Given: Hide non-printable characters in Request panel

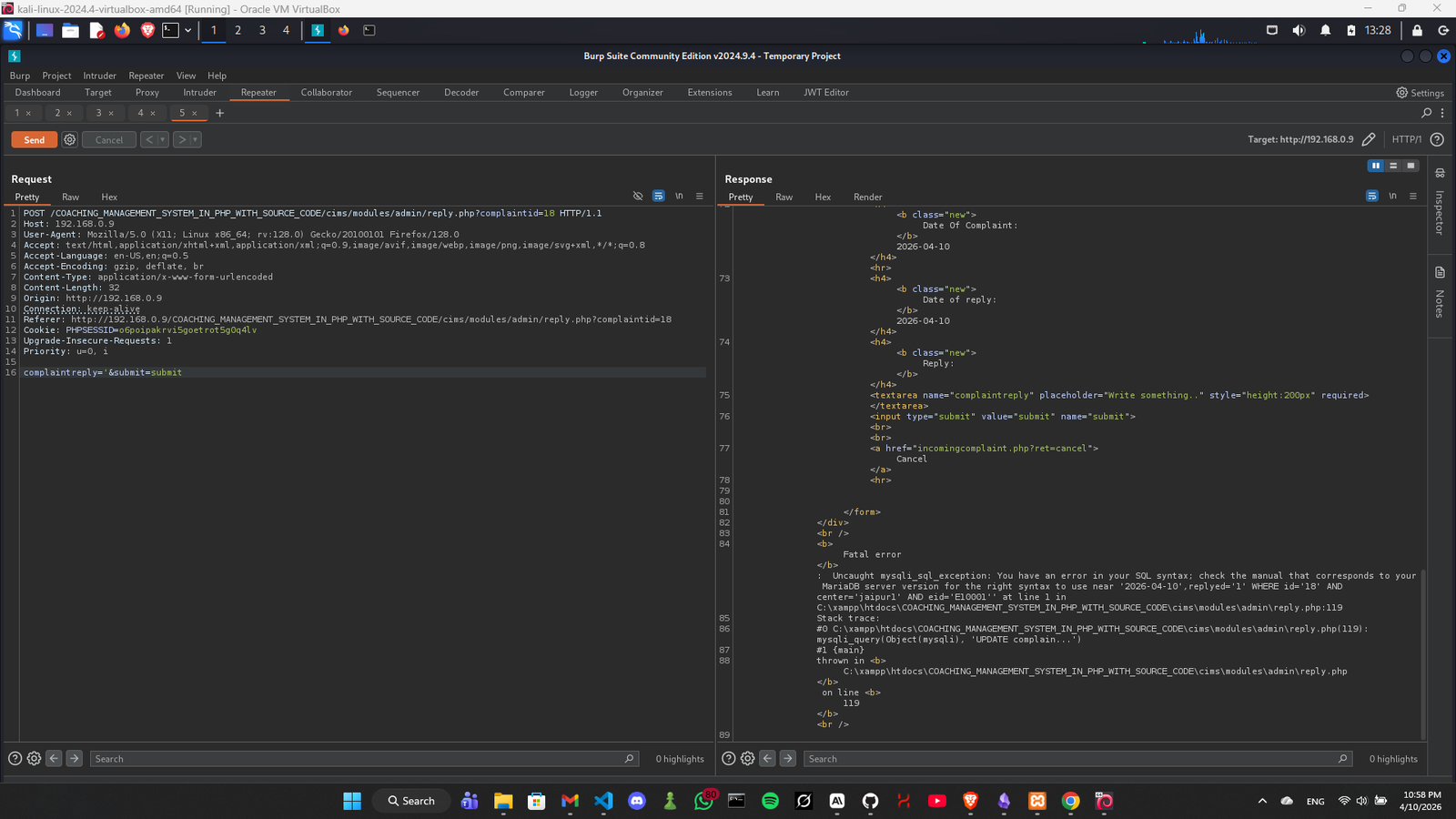Looking at the screenshot, I should tap(638, 196).
